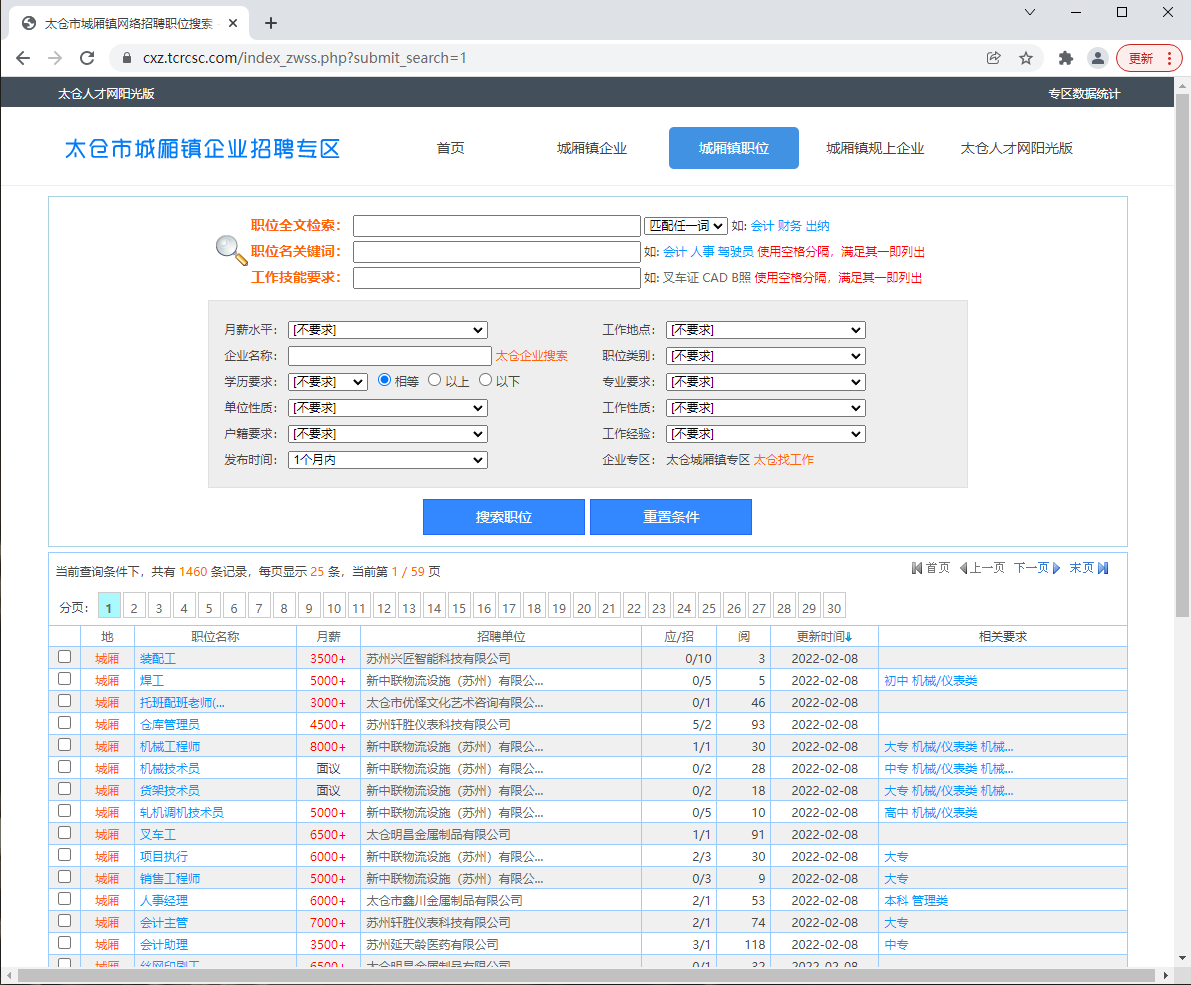
Task: Click the 重置条件 button
Action: [x=670, y=517]
